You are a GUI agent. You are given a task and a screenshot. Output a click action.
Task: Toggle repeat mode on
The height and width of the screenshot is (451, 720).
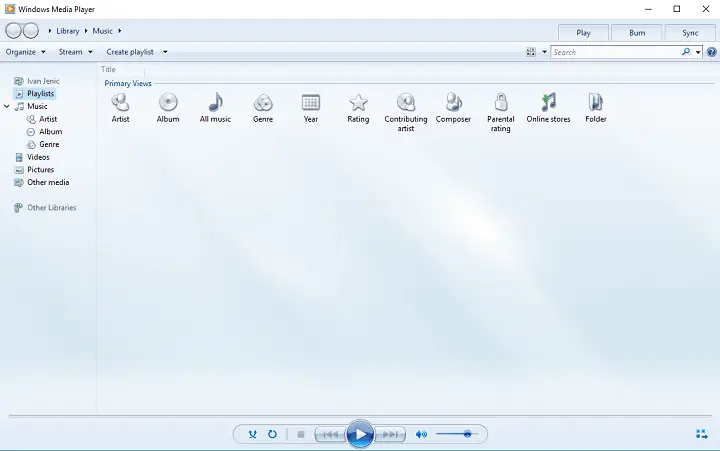pos(272,434)
